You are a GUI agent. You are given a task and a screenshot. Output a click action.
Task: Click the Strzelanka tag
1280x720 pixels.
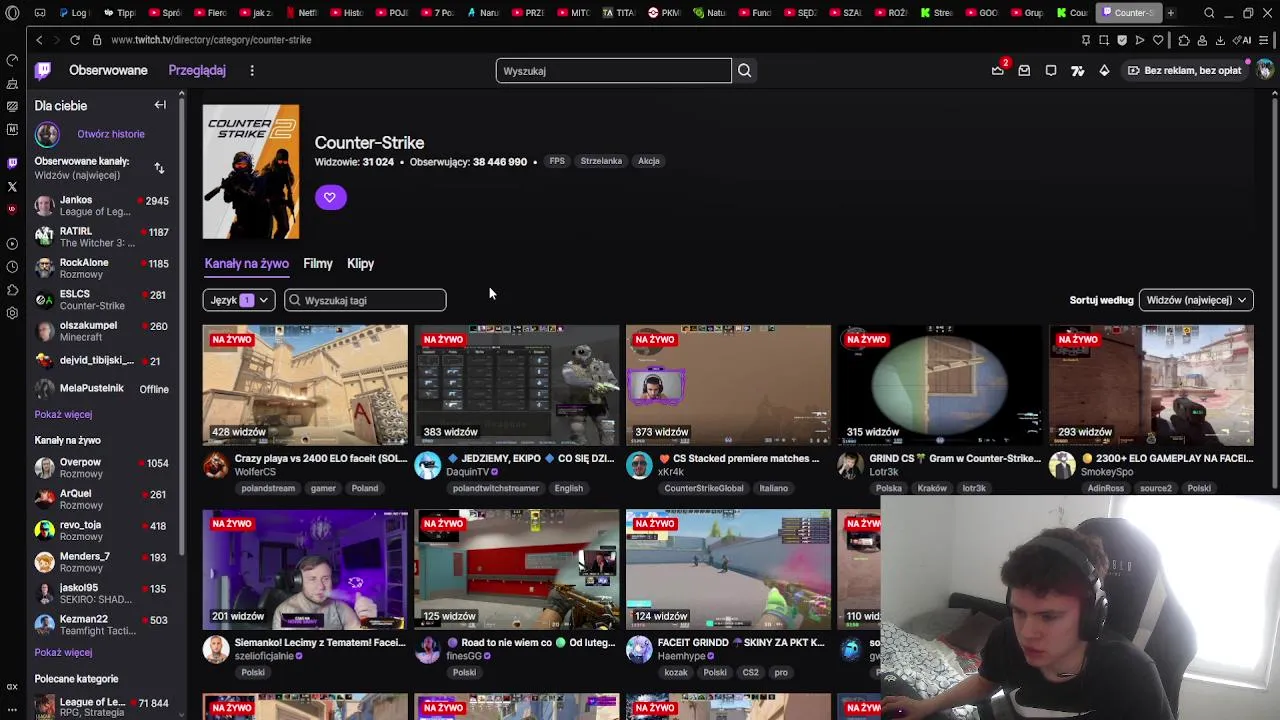[x=601, y=161]
